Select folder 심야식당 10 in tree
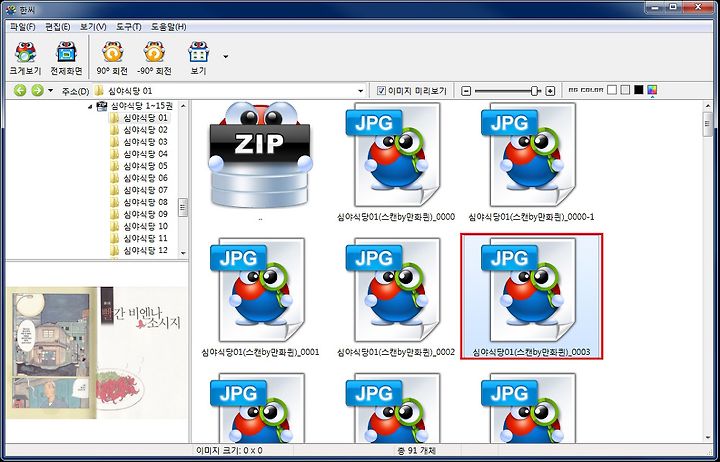 tap(145, 226)
